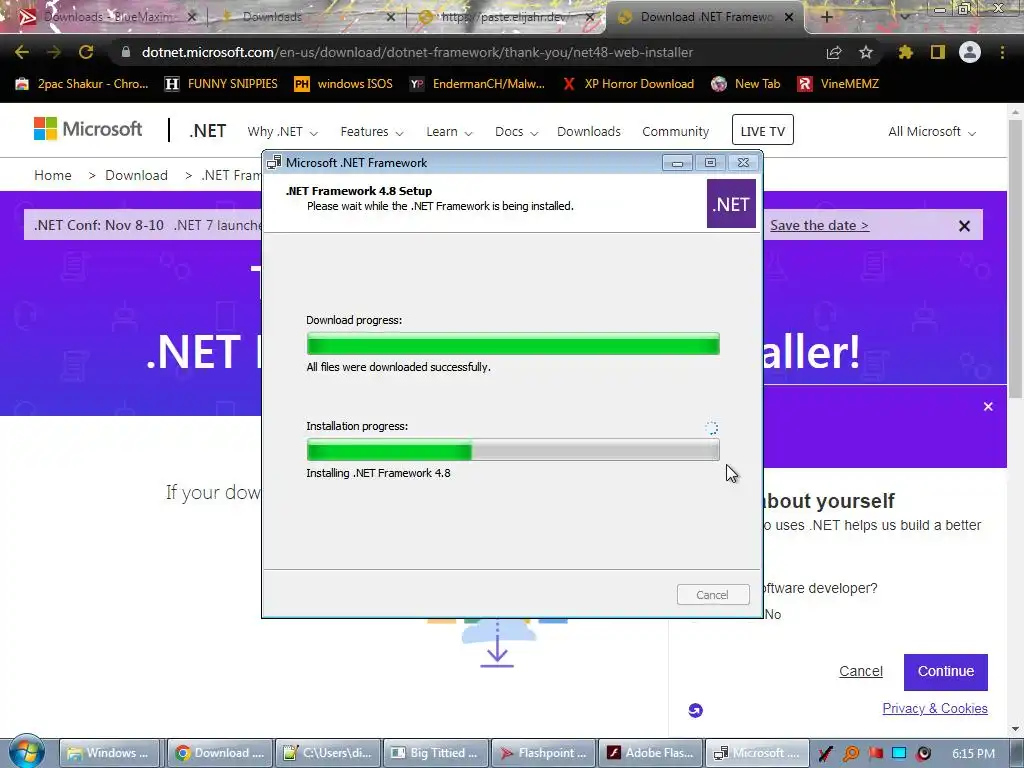This screenshot has width=1024, height=768.
Task: Open FUNNY SNIPPIES bookmark
Action: click(221, 84)
